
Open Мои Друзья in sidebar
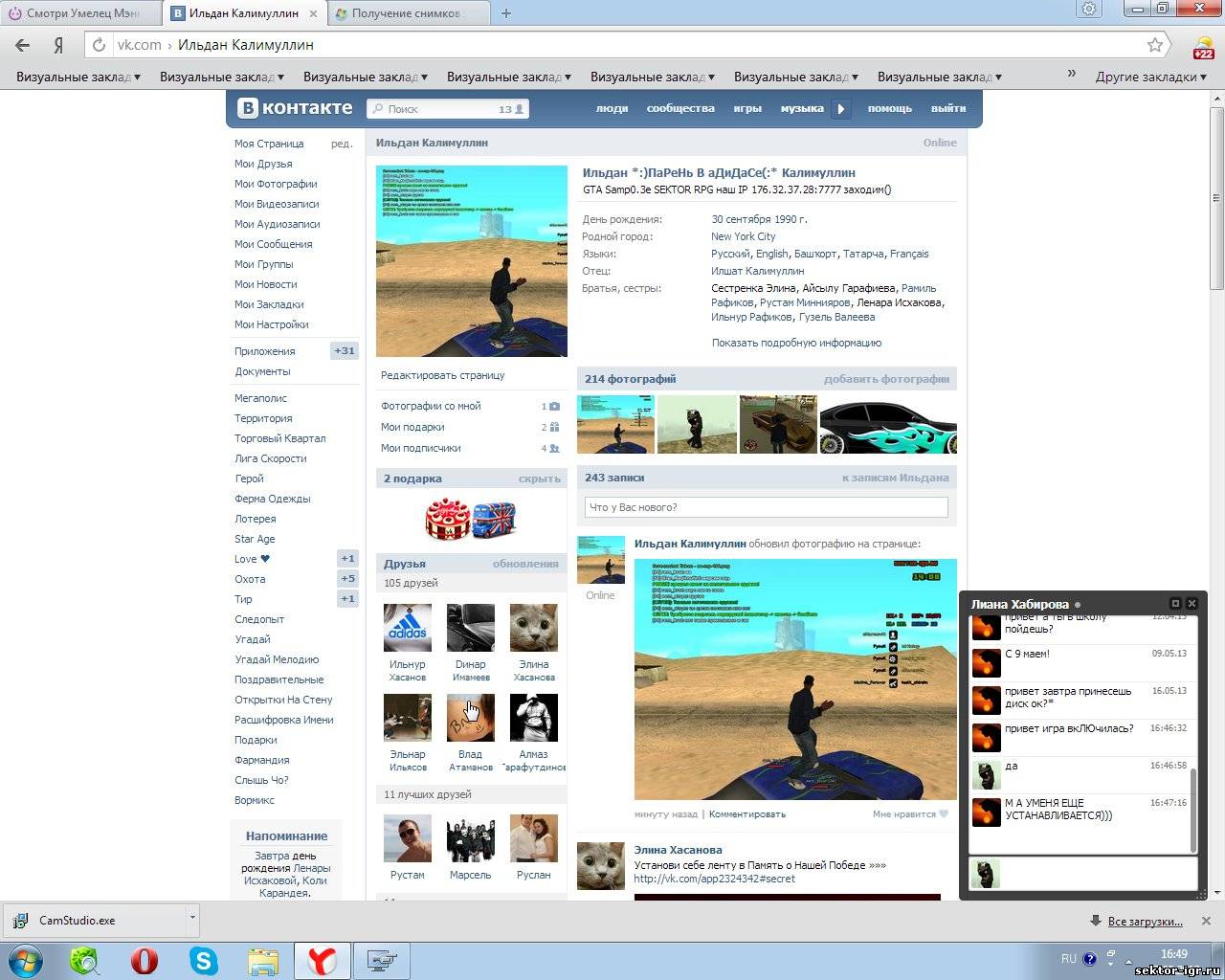pos(263,164)
